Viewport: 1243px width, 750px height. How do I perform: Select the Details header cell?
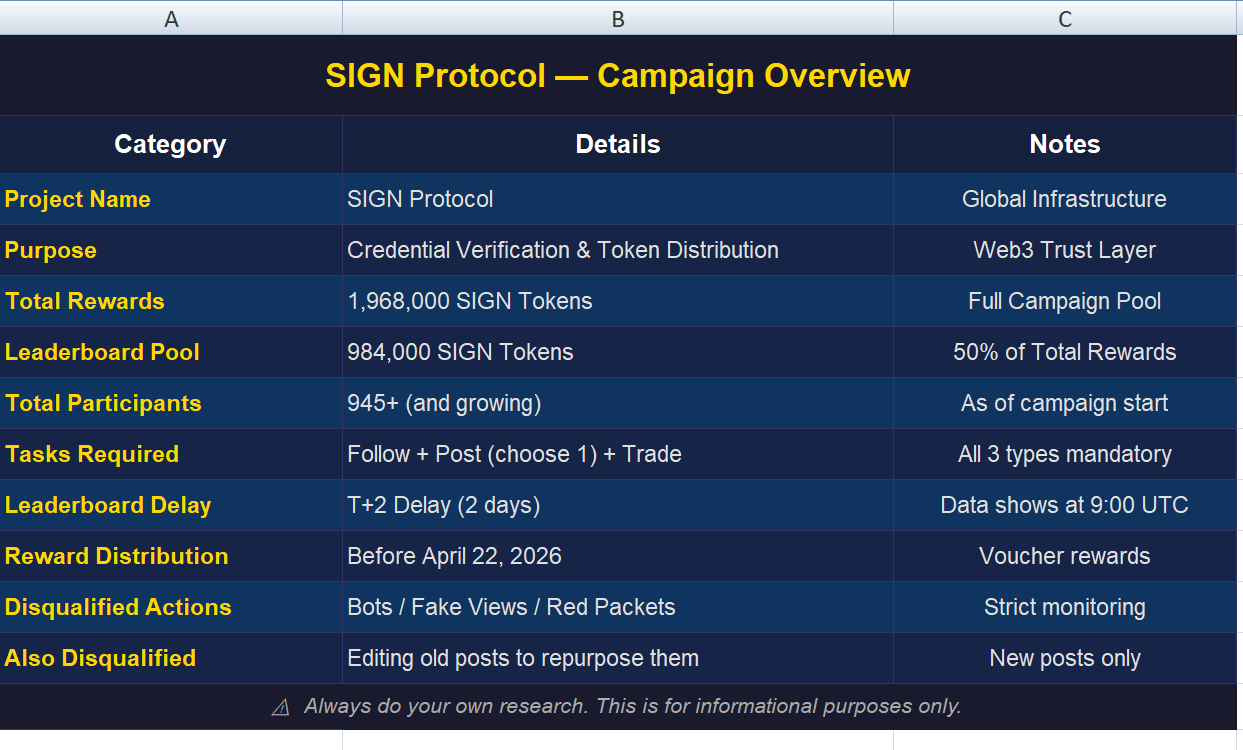618,144
